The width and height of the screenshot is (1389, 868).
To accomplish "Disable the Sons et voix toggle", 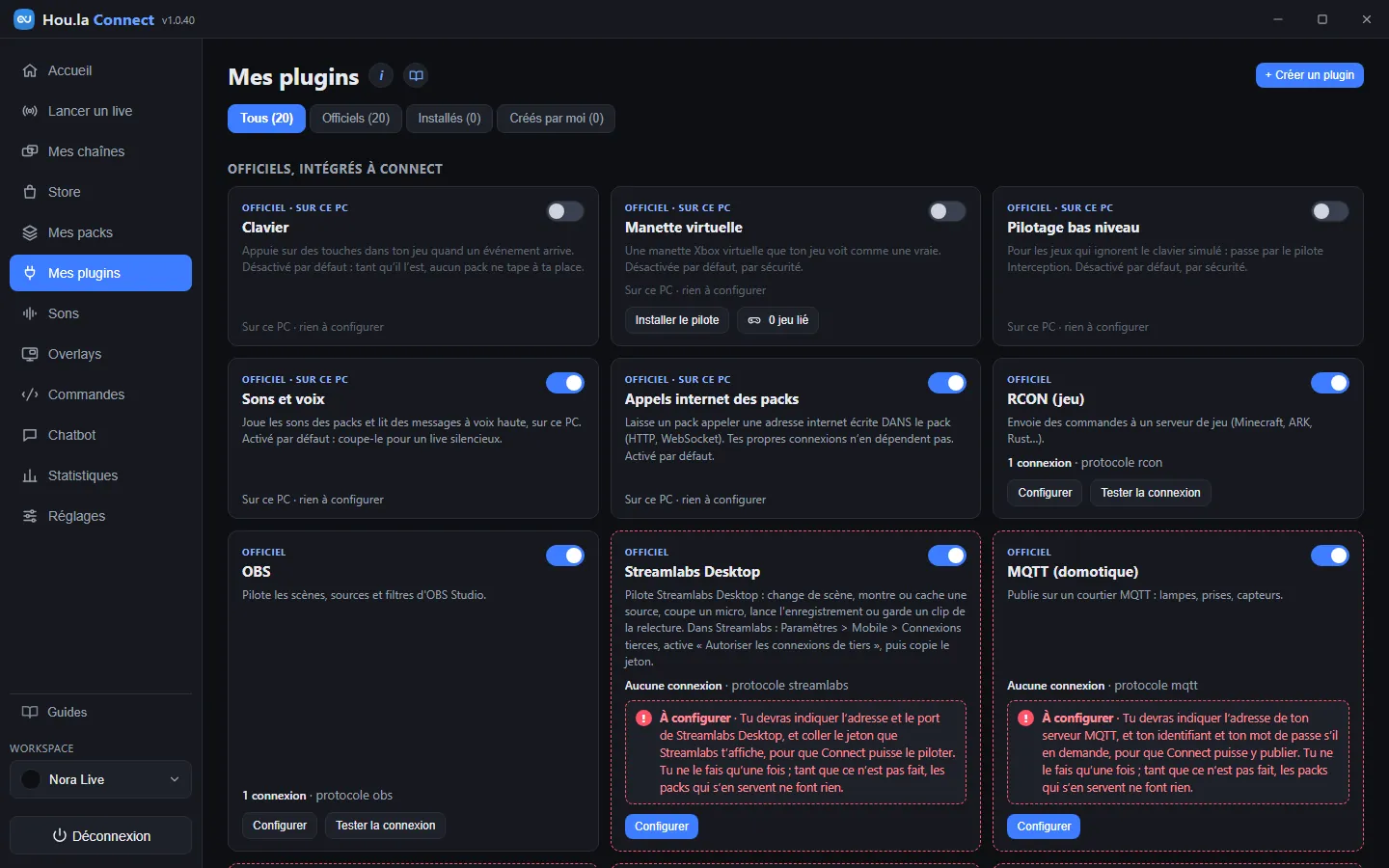I will [x=565, y=383].
